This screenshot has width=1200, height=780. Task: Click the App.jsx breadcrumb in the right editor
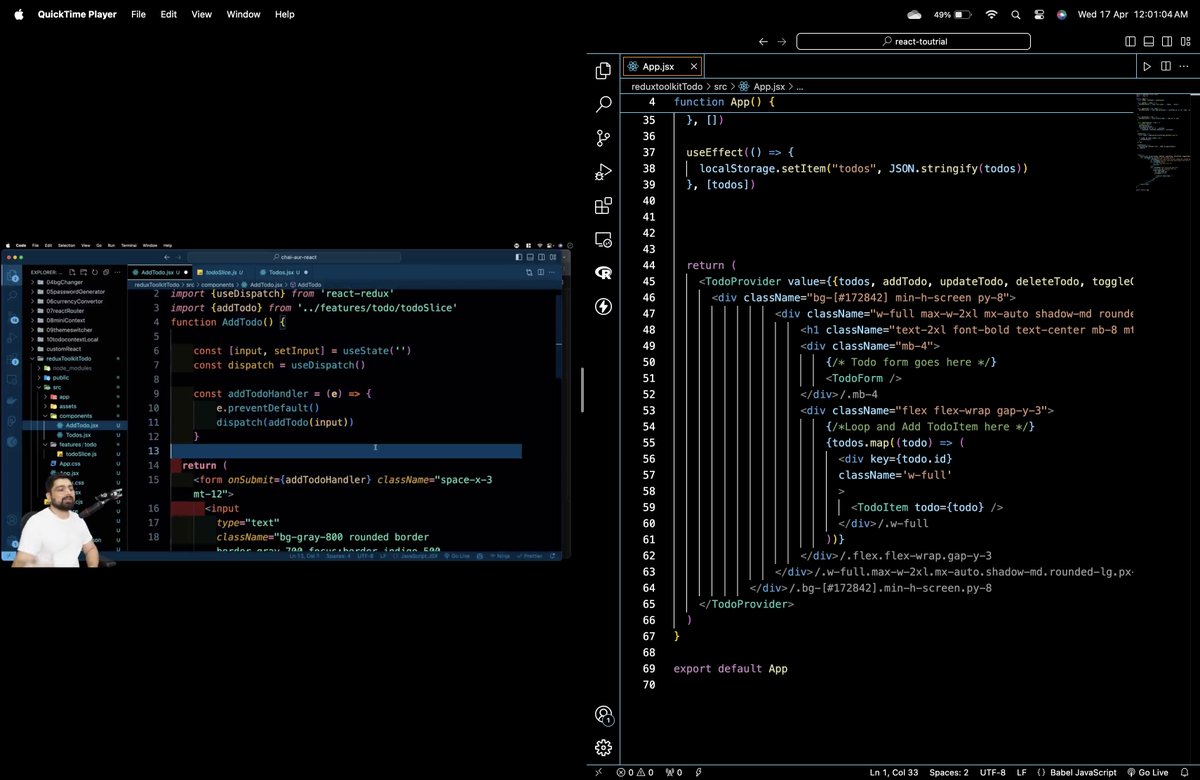click(763, 87)
